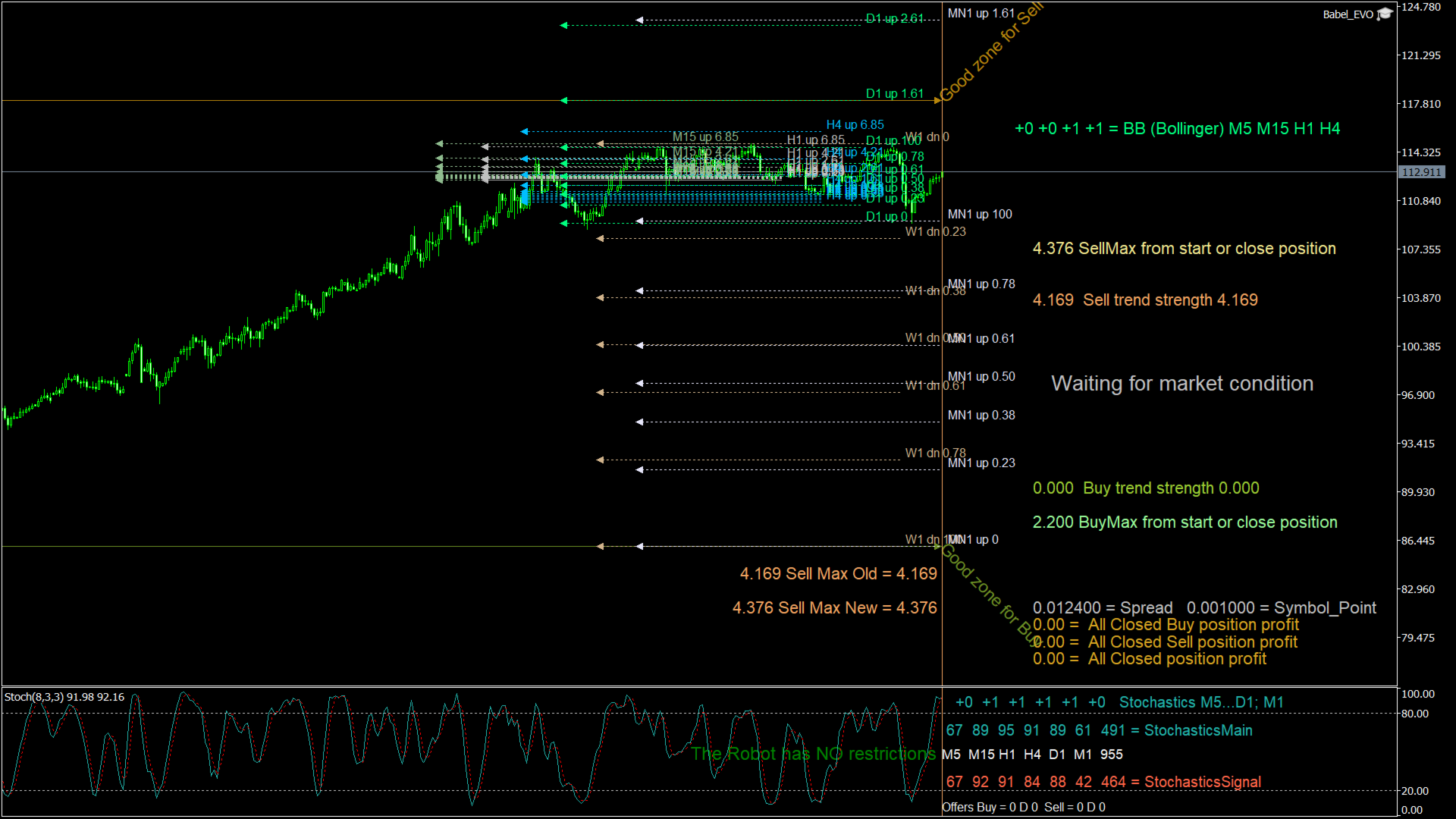Select the Good zone for Sell label

point(990,52)
